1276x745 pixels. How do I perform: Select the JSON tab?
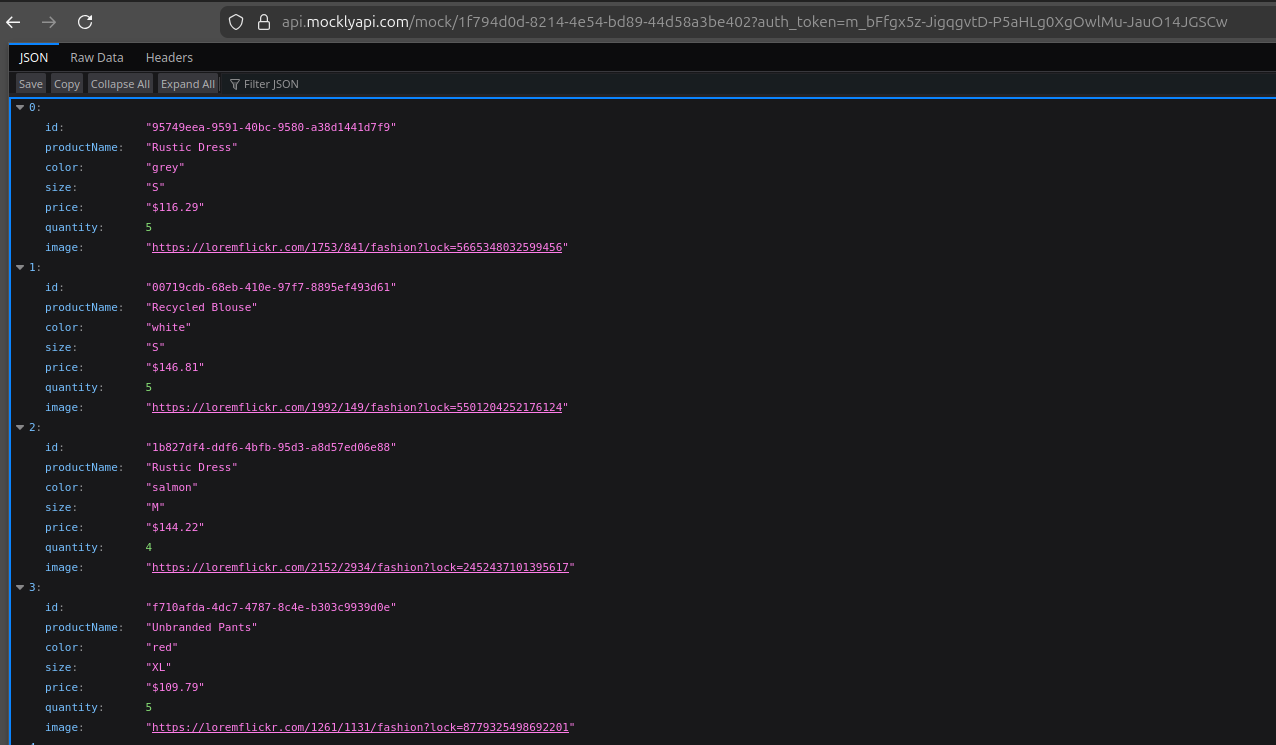33,57
